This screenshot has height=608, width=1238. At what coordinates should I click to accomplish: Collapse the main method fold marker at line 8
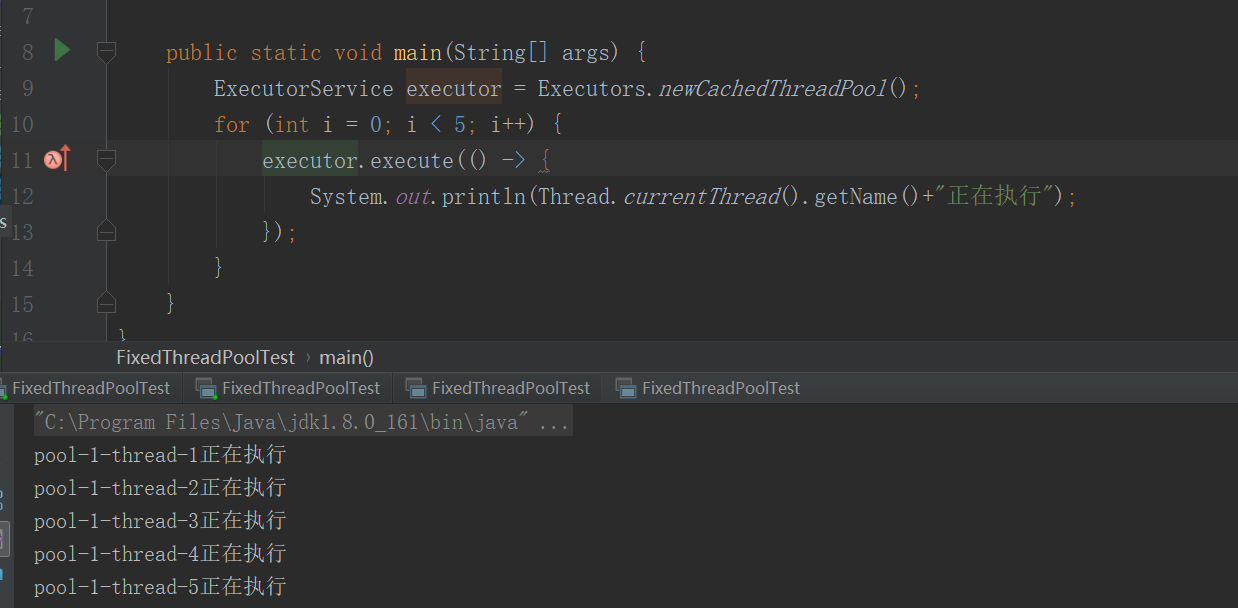click(106, 51)
